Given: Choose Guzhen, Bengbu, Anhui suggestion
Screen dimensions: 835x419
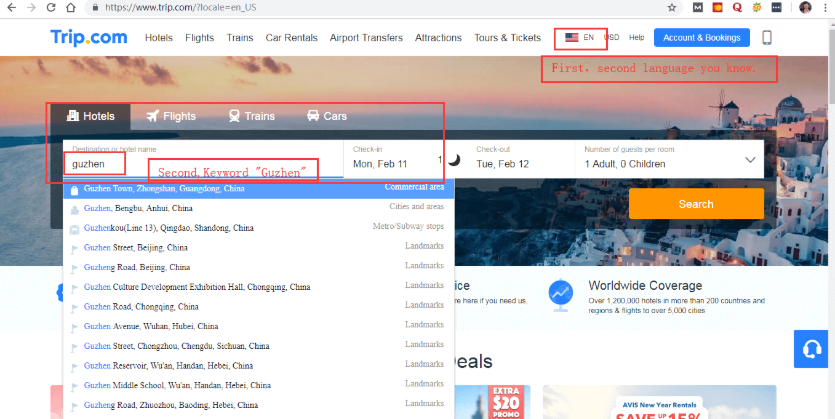Looking at the screenshot, I should pos(138,208).
